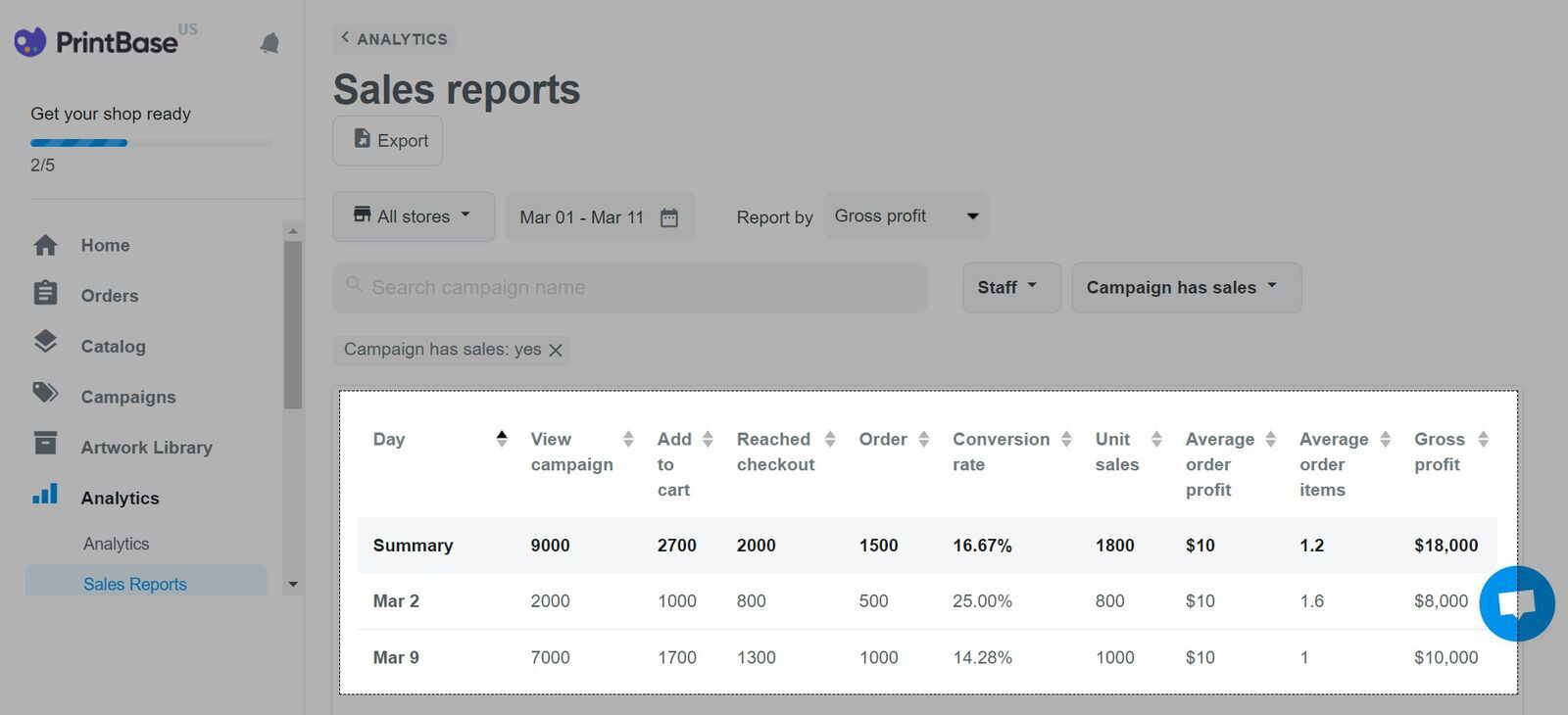Click Summary view campaign 9000

(x=550, y=546)
